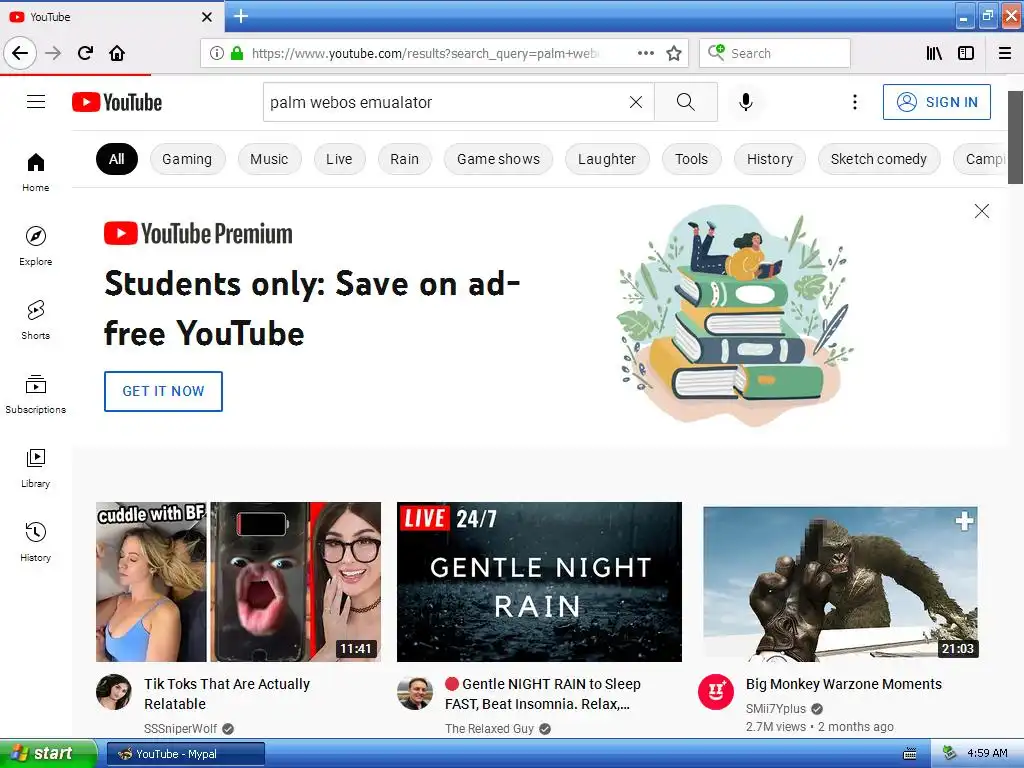Go back with the browser back arrow

click(x=20, y=53)
